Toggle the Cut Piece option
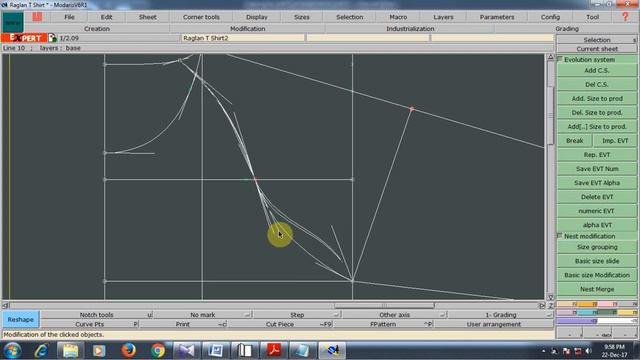Viewport: 640px width, 360px height. [x=280, y=324]
